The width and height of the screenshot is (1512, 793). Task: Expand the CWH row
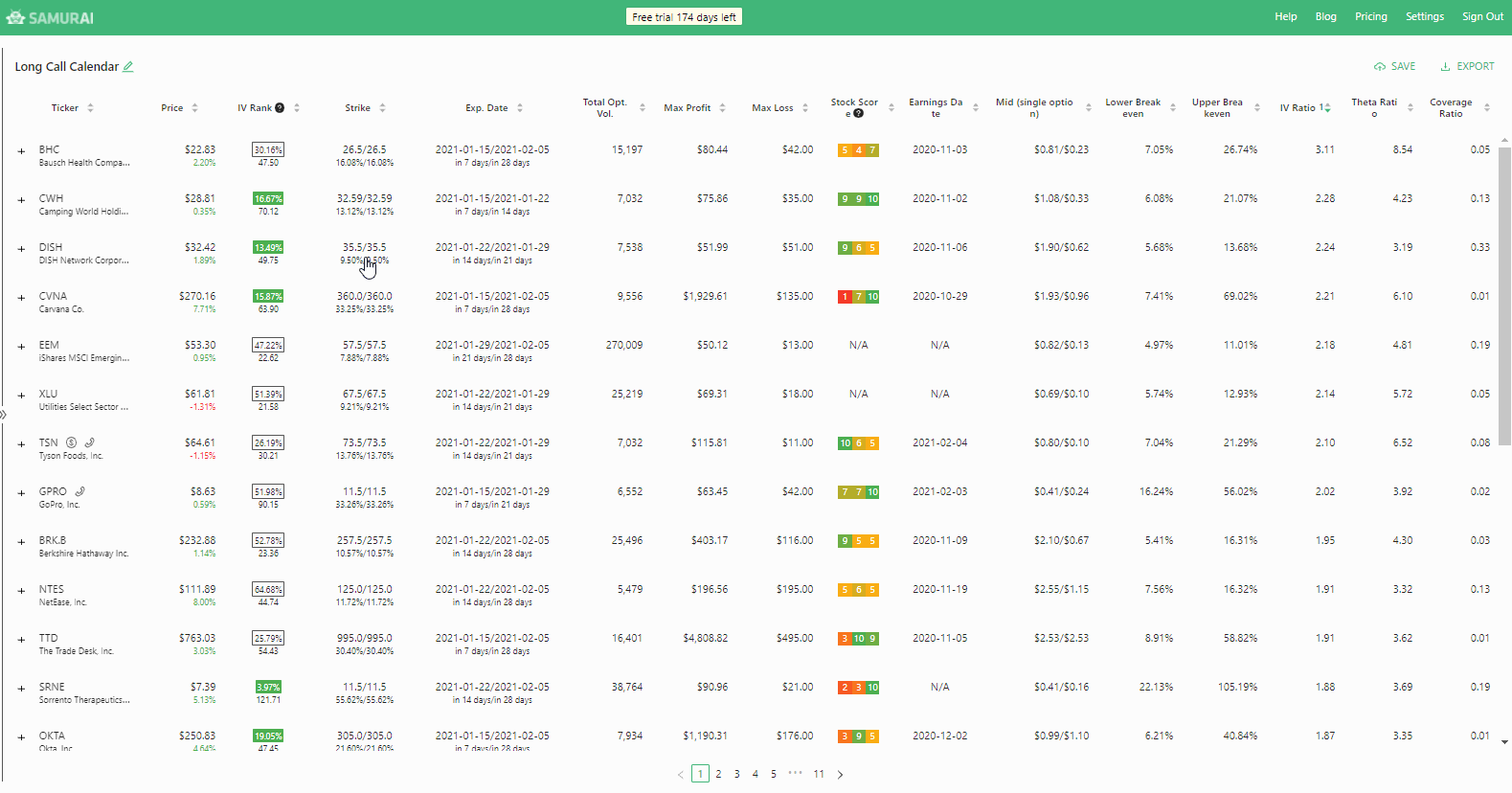point(21,200)
